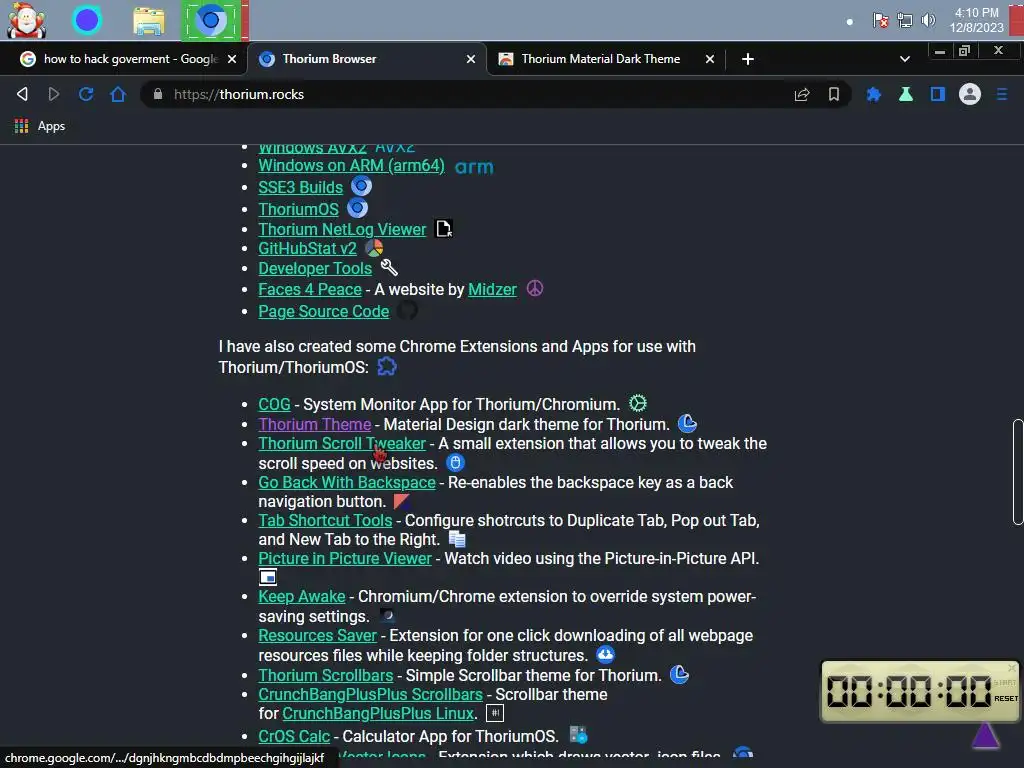Open the Thorium Scroll Tweaker link
Screen dimensions: 1024x768
point(342,443)
